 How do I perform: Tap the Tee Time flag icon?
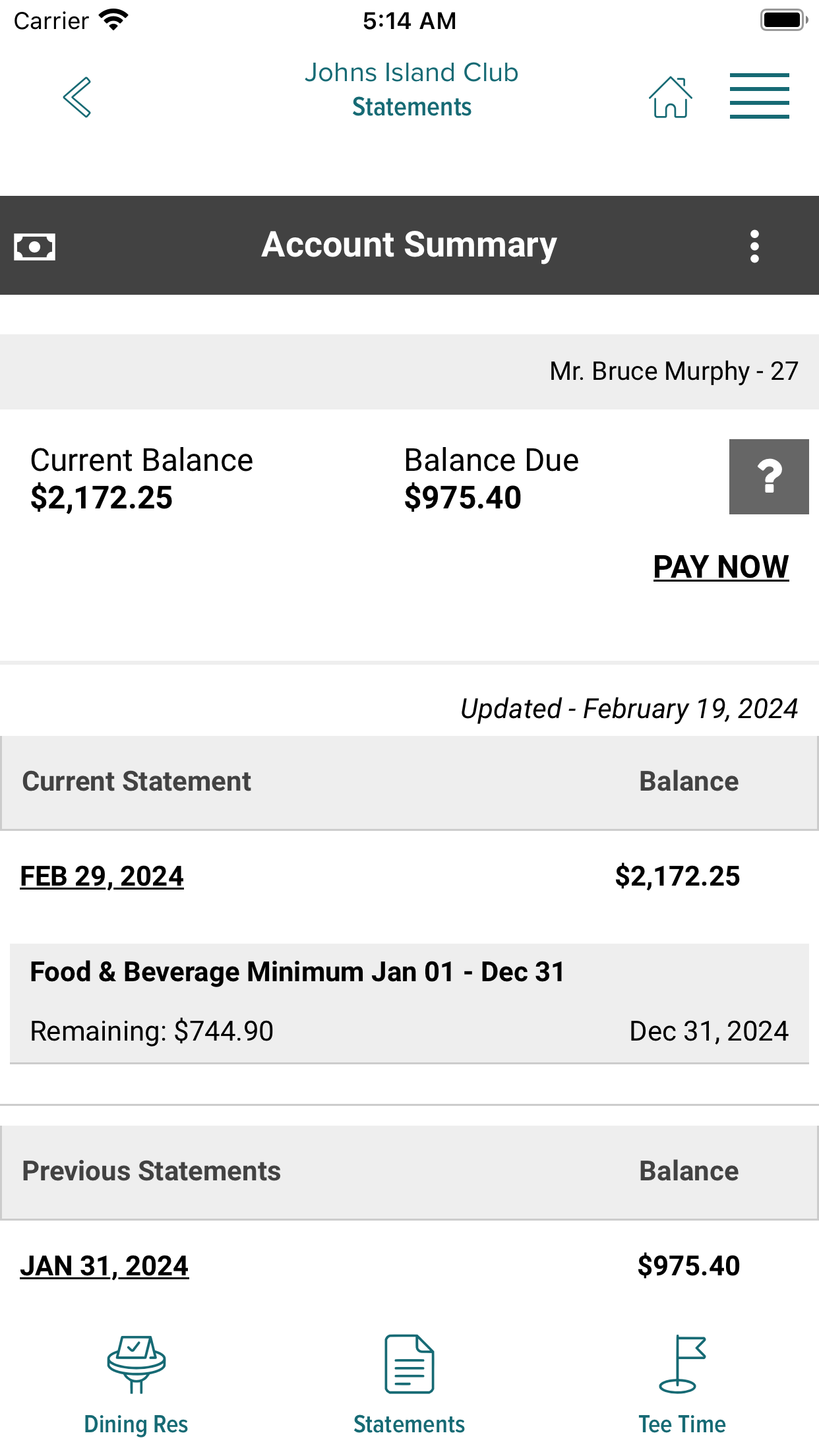pos(682,1364)
